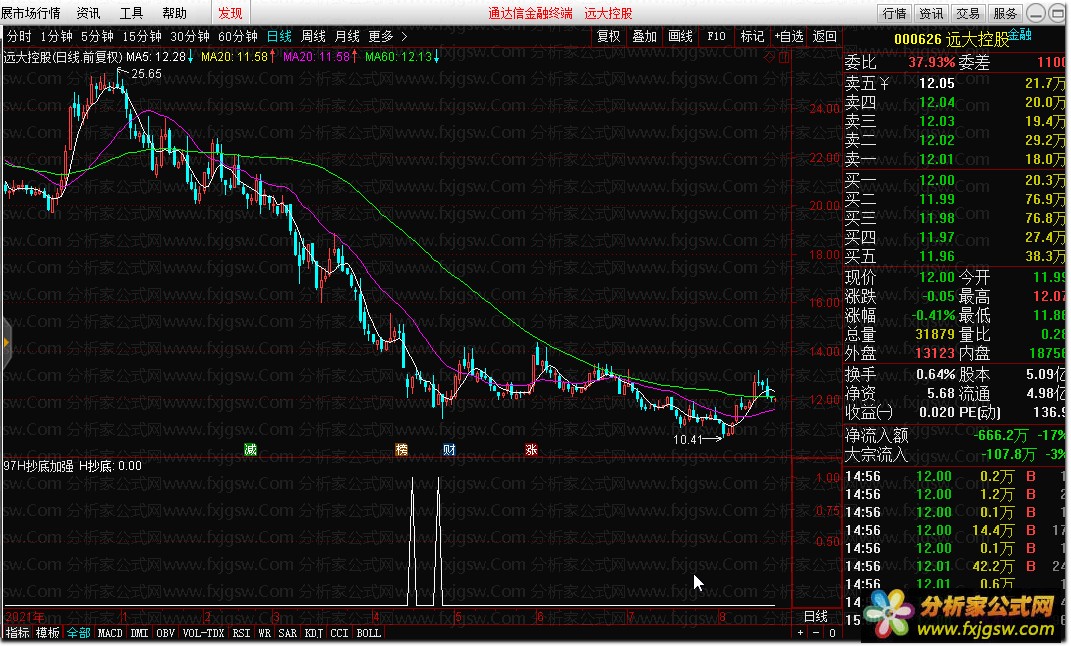This screenshot has width=1071, height=646.
Task: Zoom out chart with minus button
Action: [816, 633]
